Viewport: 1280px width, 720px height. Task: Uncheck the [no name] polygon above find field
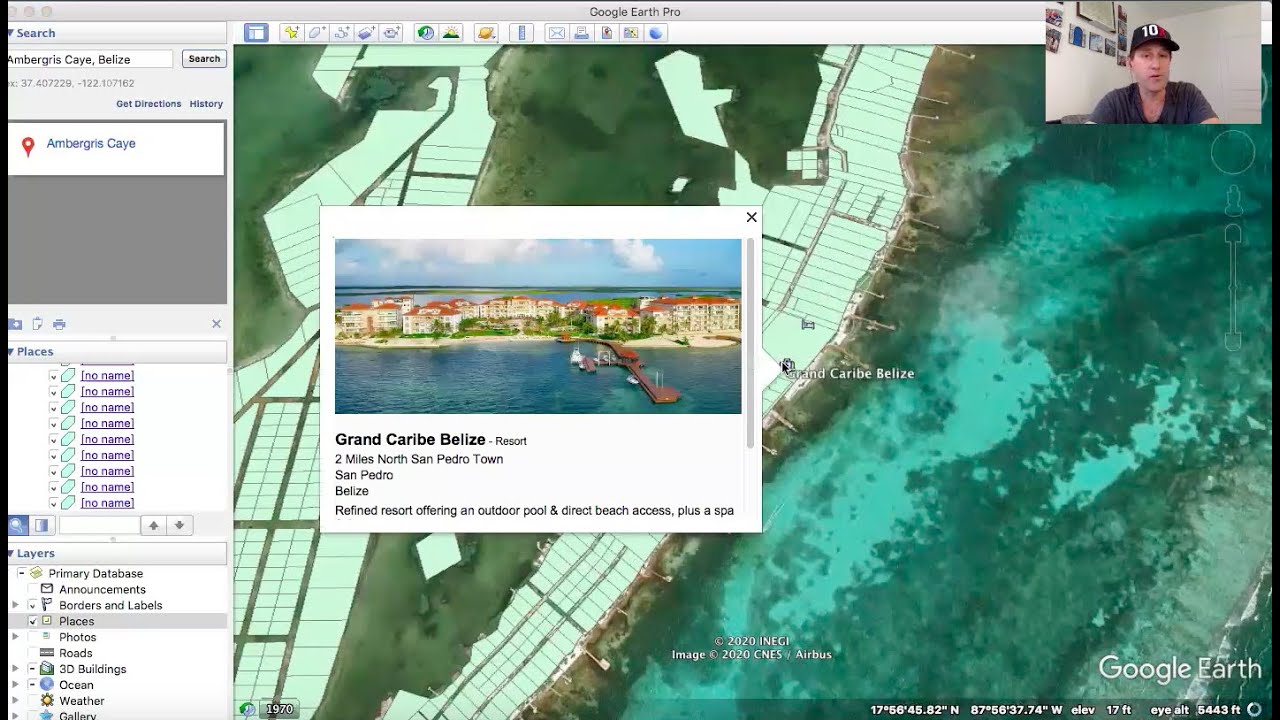tap(53, 503)
